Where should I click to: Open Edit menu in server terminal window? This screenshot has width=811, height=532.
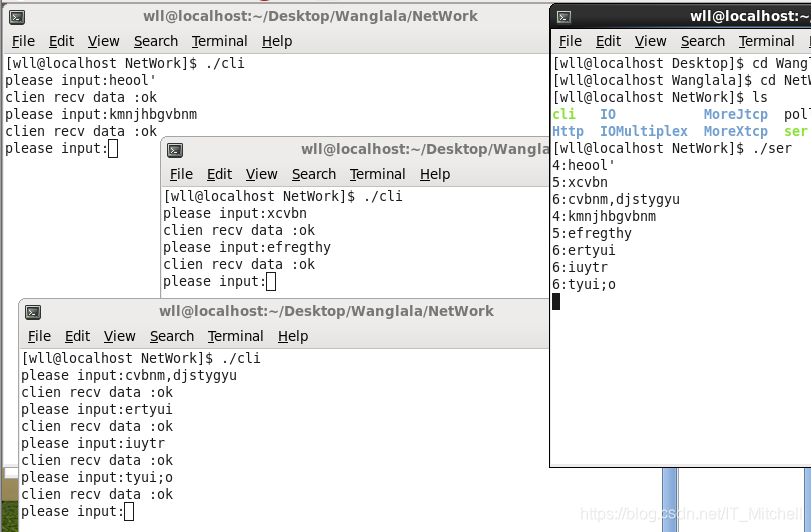[608, 41]
